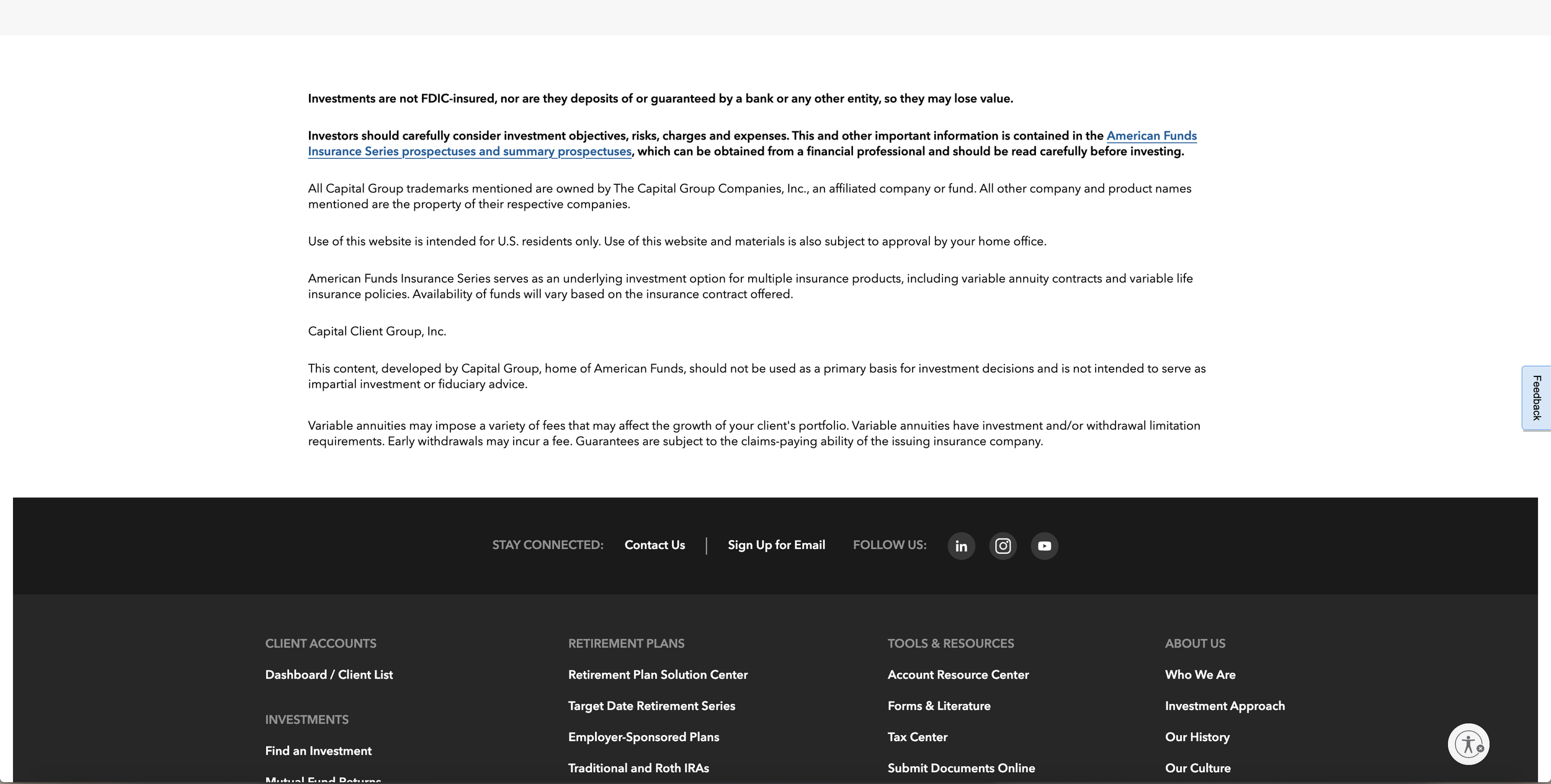Image resolution: width=1551 pixels, height=784 pixels.
Task: Click Contact Us in footer
Action: click(655, 545)
